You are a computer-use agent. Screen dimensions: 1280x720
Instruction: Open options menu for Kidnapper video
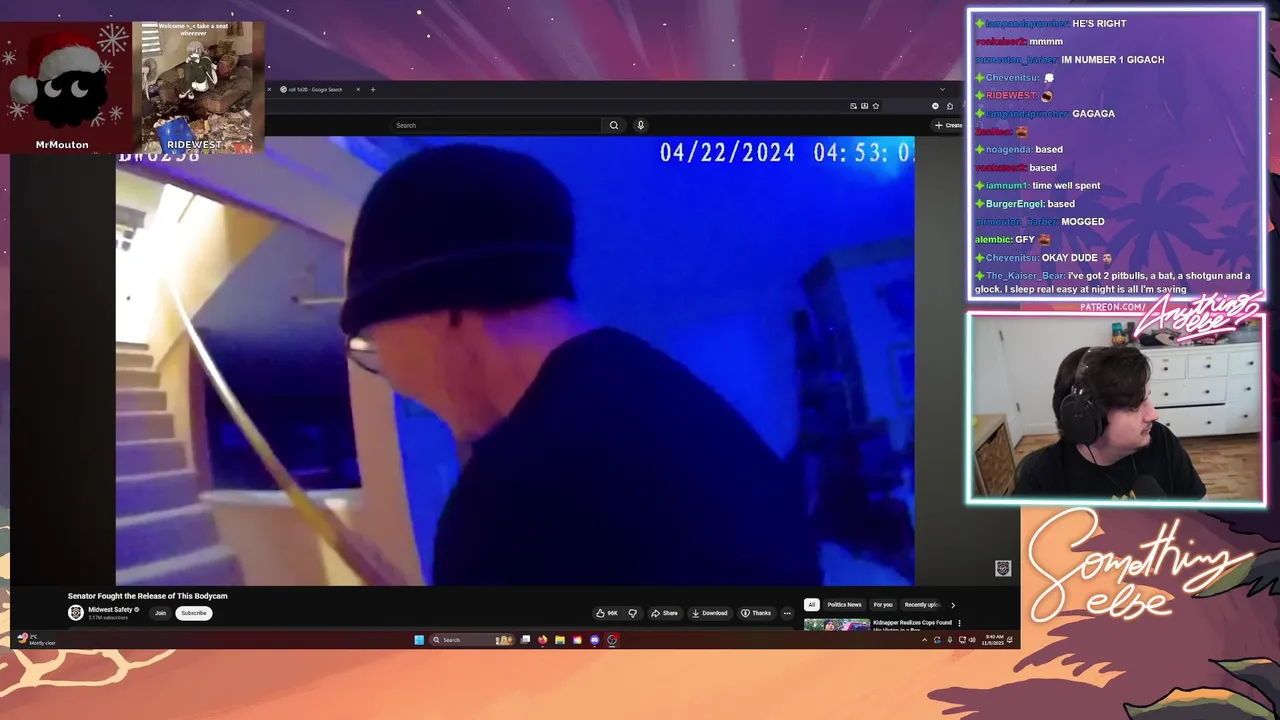(x=959, y=623)
